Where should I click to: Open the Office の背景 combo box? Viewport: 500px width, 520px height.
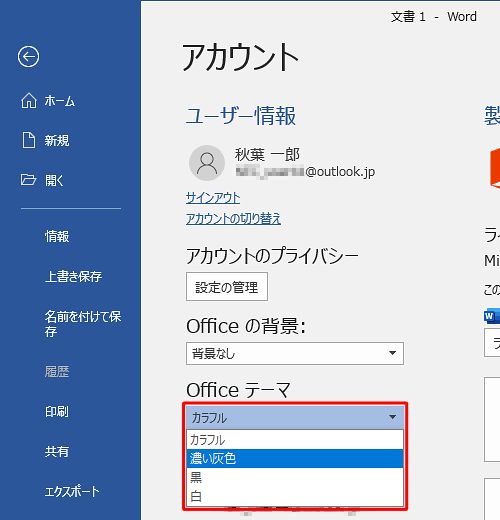click(x=295, y=353)
